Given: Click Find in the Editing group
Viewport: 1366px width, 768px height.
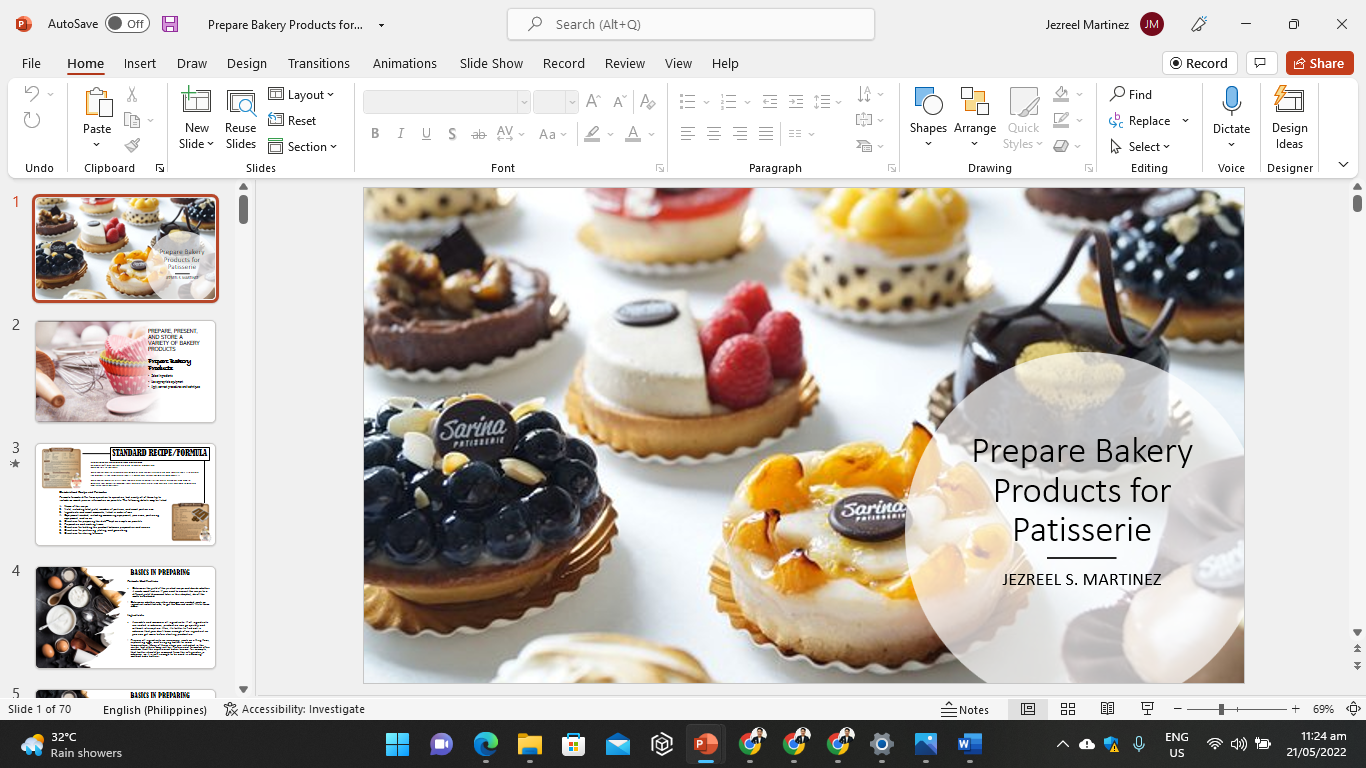Looking at the screenshot, I should click(1131, 94).
